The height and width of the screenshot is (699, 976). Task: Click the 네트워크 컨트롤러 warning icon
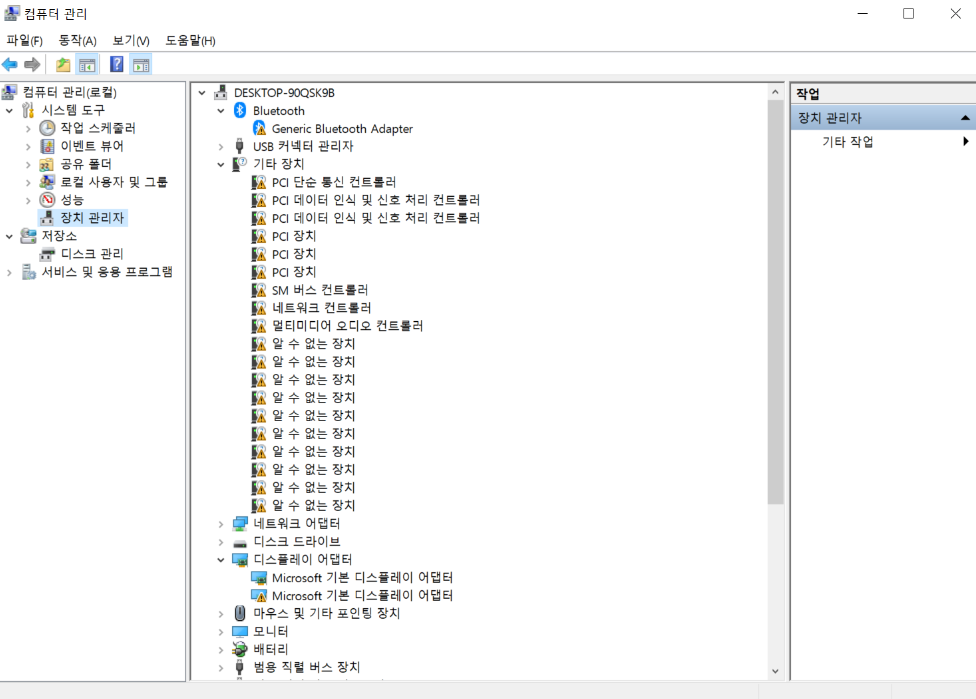coord(259,307)
